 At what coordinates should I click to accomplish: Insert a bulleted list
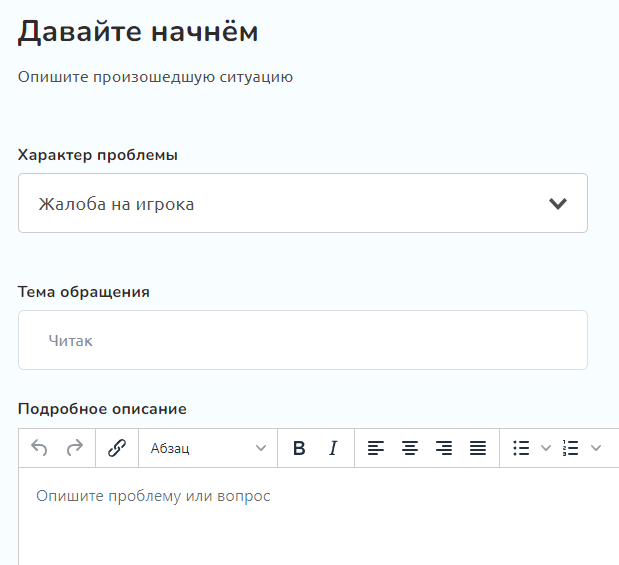[x=521, y=448]
